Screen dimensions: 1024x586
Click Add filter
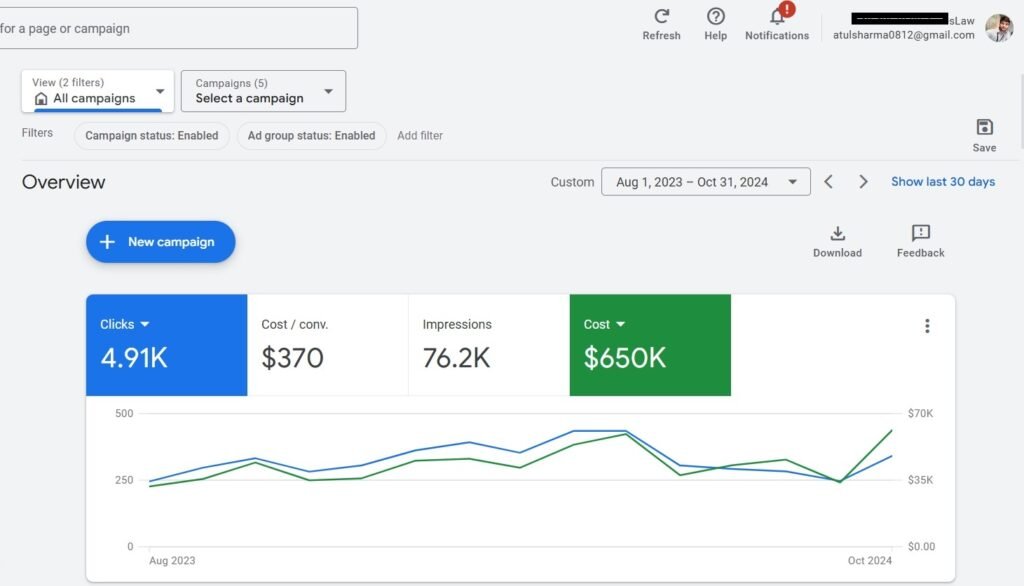coord(420,135)
